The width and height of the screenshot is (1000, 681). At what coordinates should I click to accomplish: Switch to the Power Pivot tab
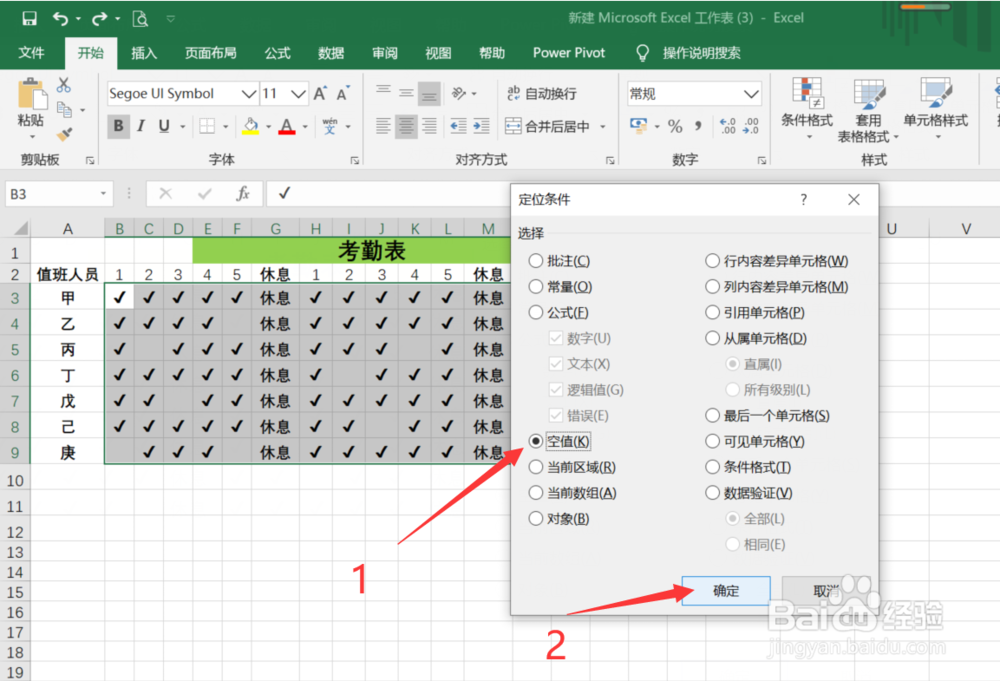pyautogui.click(x=569, y=52)
